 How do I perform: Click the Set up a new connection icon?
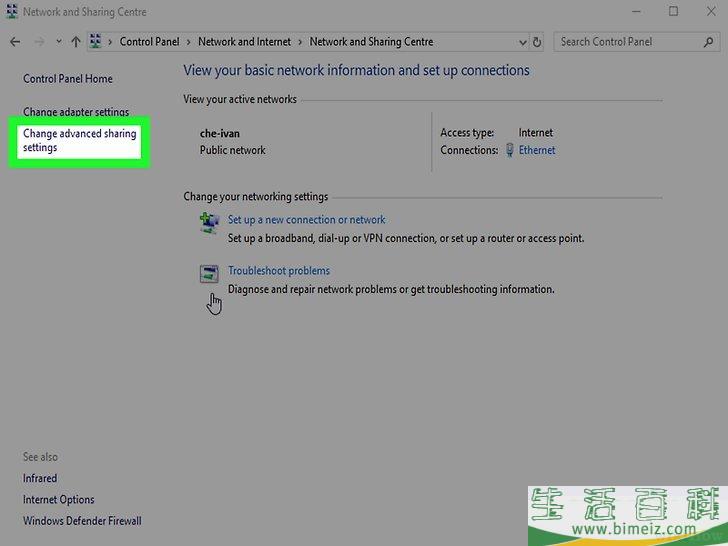click(210, 223)
